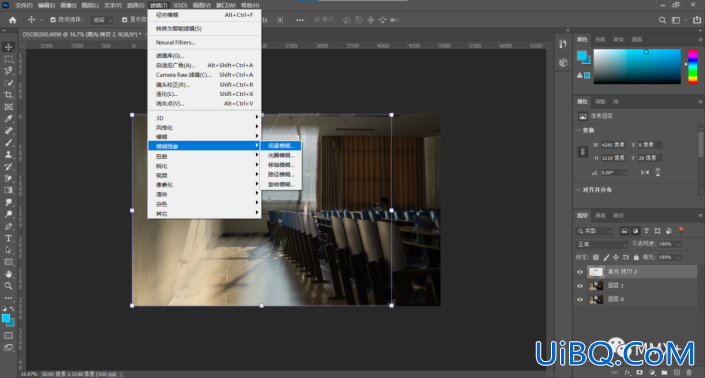Viewport: 705px width, 378px height.
Task: Open the rotation angle dropdown arrow
Action: click(624, 173)
